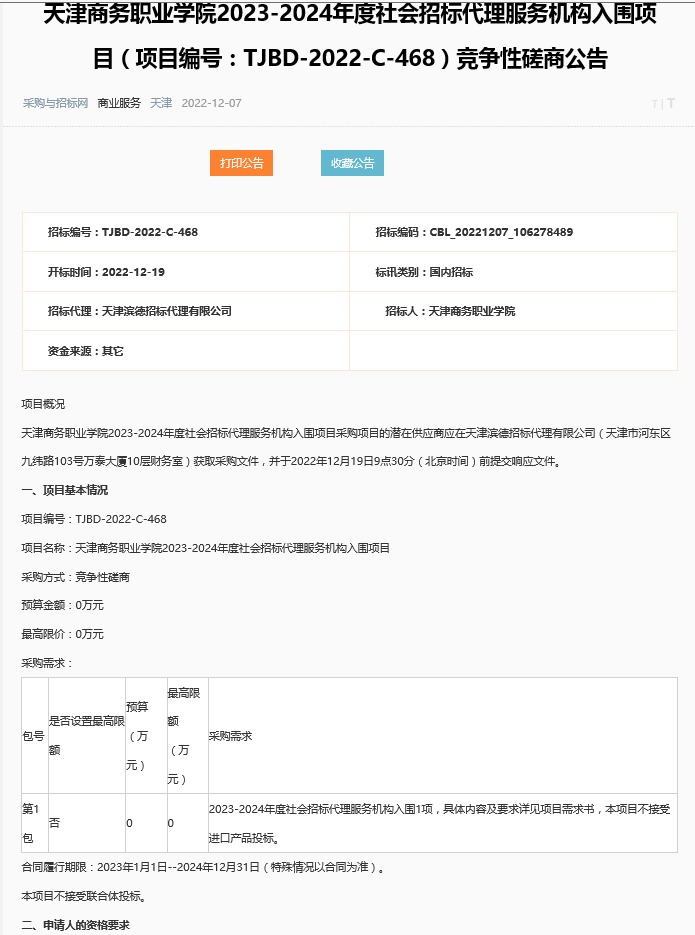Click the orange 打印公告 button
The width and height of the screenshot is (695, 935).
[241, 163]
